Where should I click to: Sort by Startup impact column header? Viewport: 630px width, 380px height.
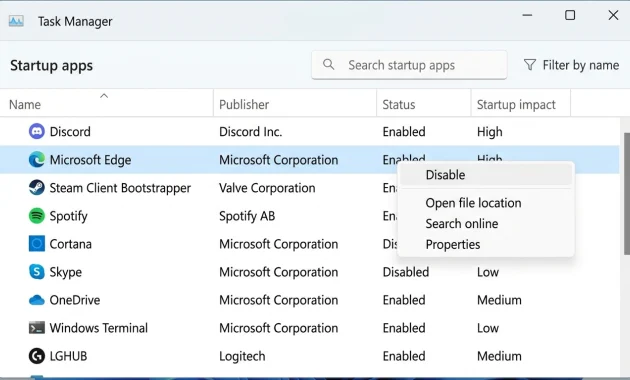tap(520, 103)
